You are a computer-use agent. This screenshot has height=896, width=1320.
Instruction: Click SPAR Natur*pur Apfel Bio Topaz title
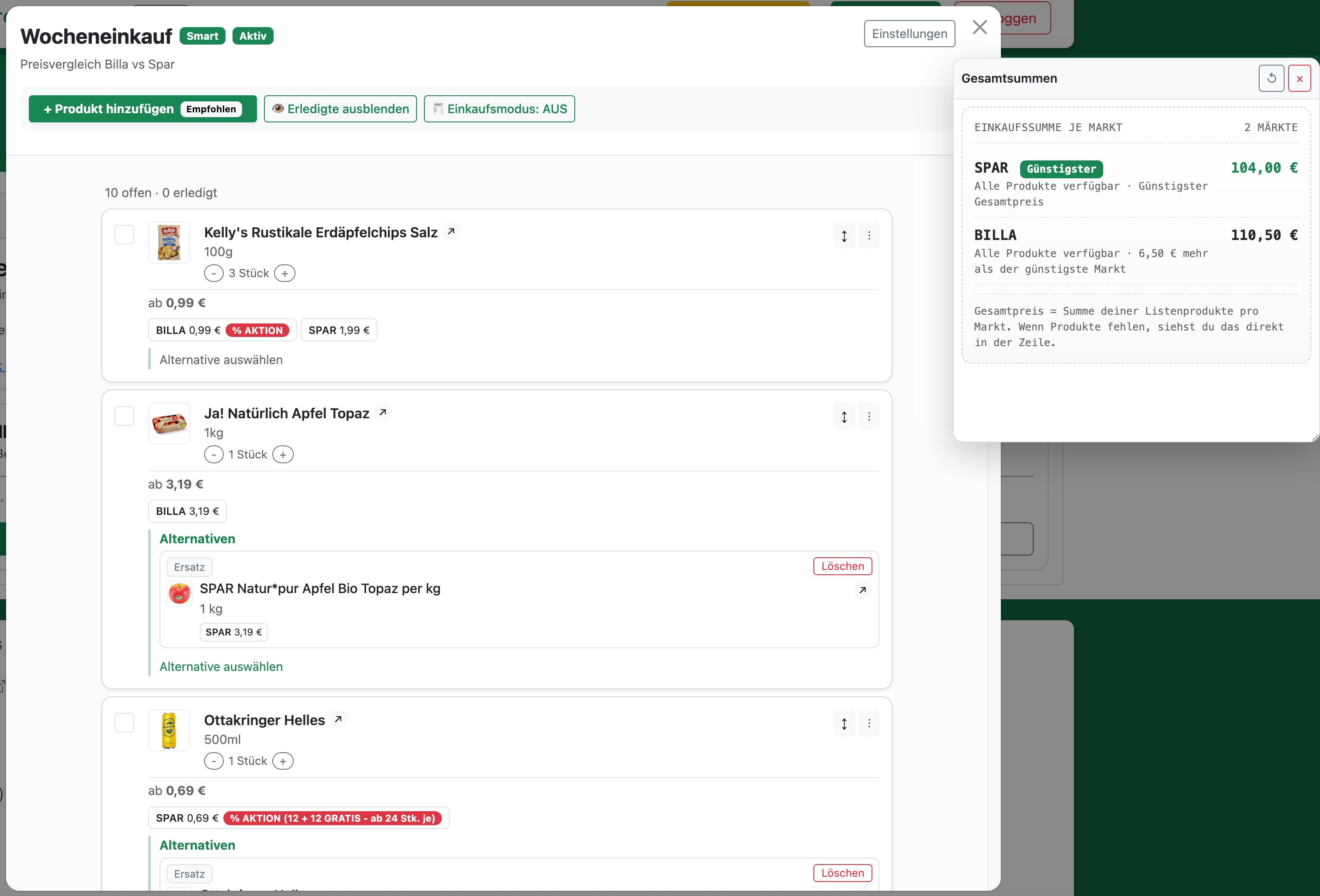pyautogui.click(x=320, y=588)
